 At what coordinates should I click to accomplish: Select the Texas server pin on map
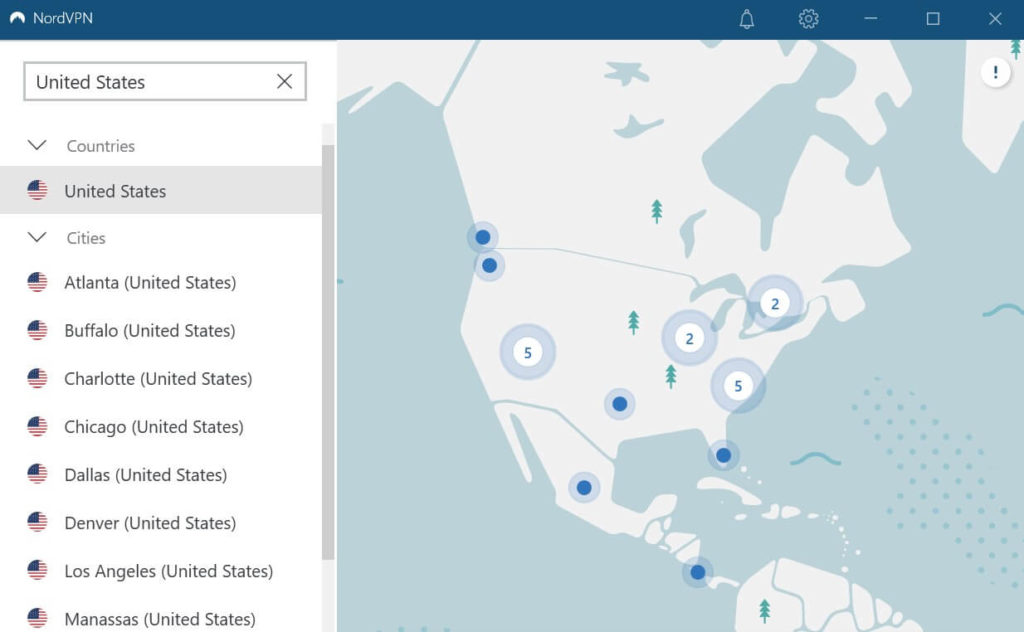pos(620,404)
